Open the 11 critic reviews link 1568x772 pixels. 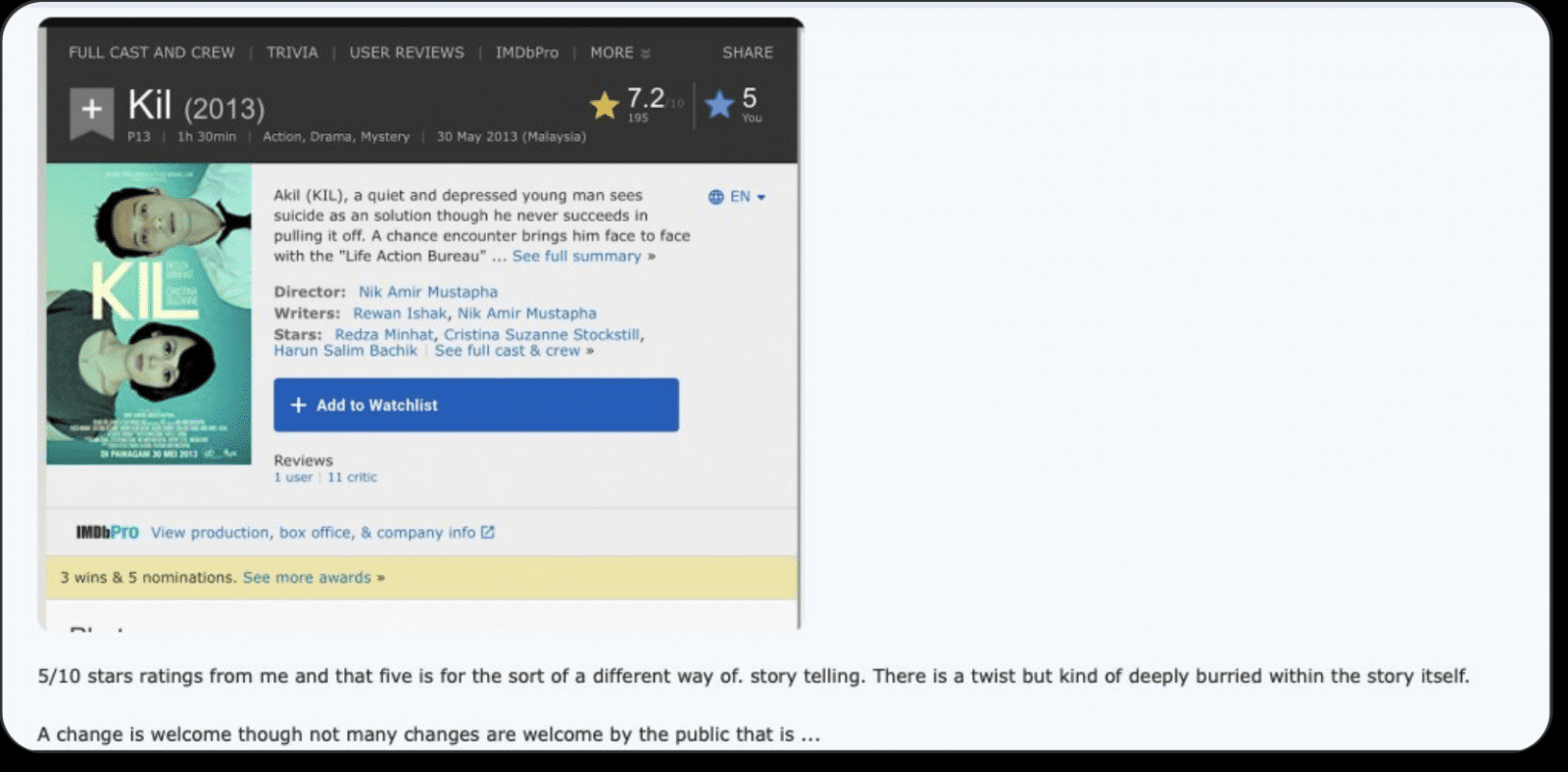pyautogui.click(x=352, y=477)
